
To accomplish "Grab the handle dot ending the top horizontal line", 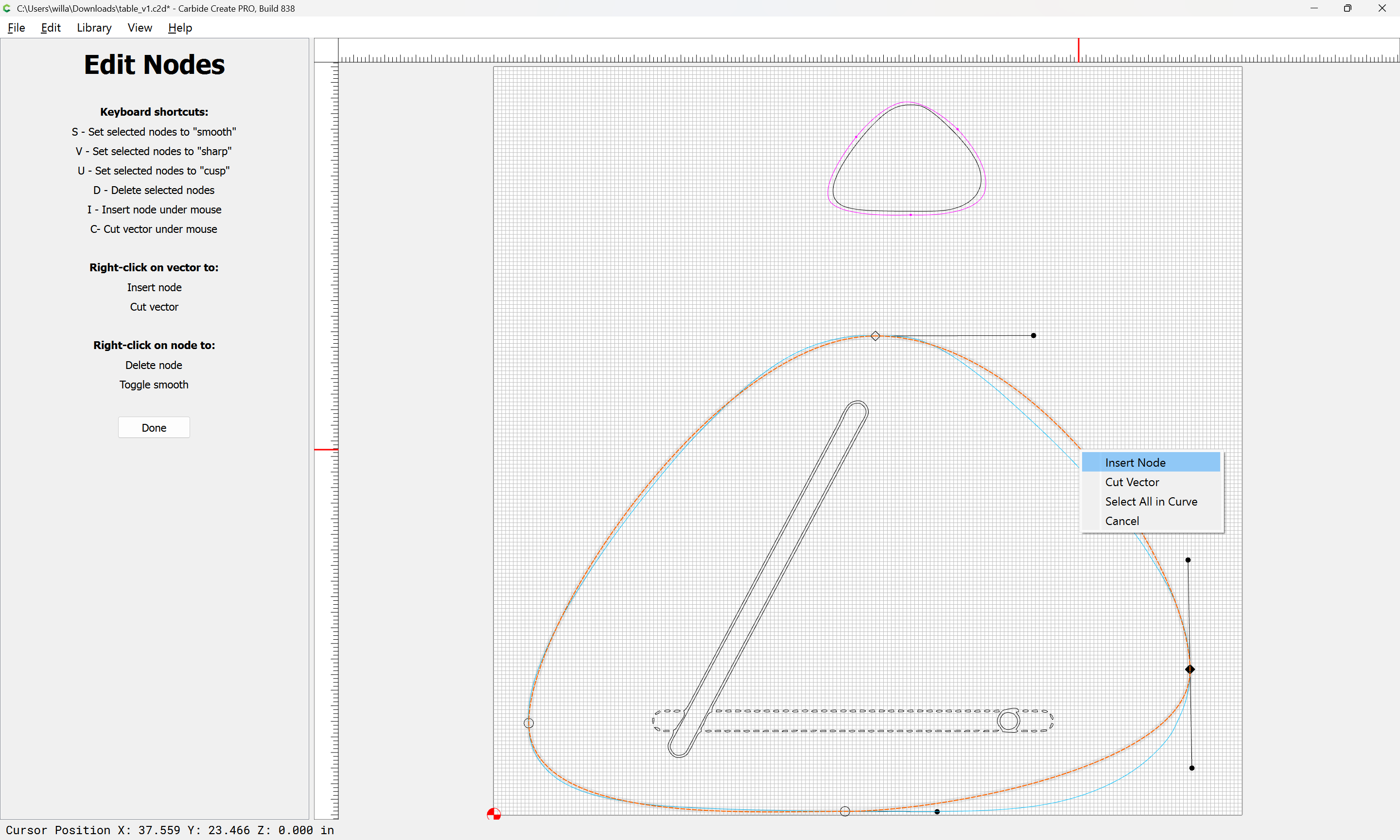I will (x=1033, y=336).
